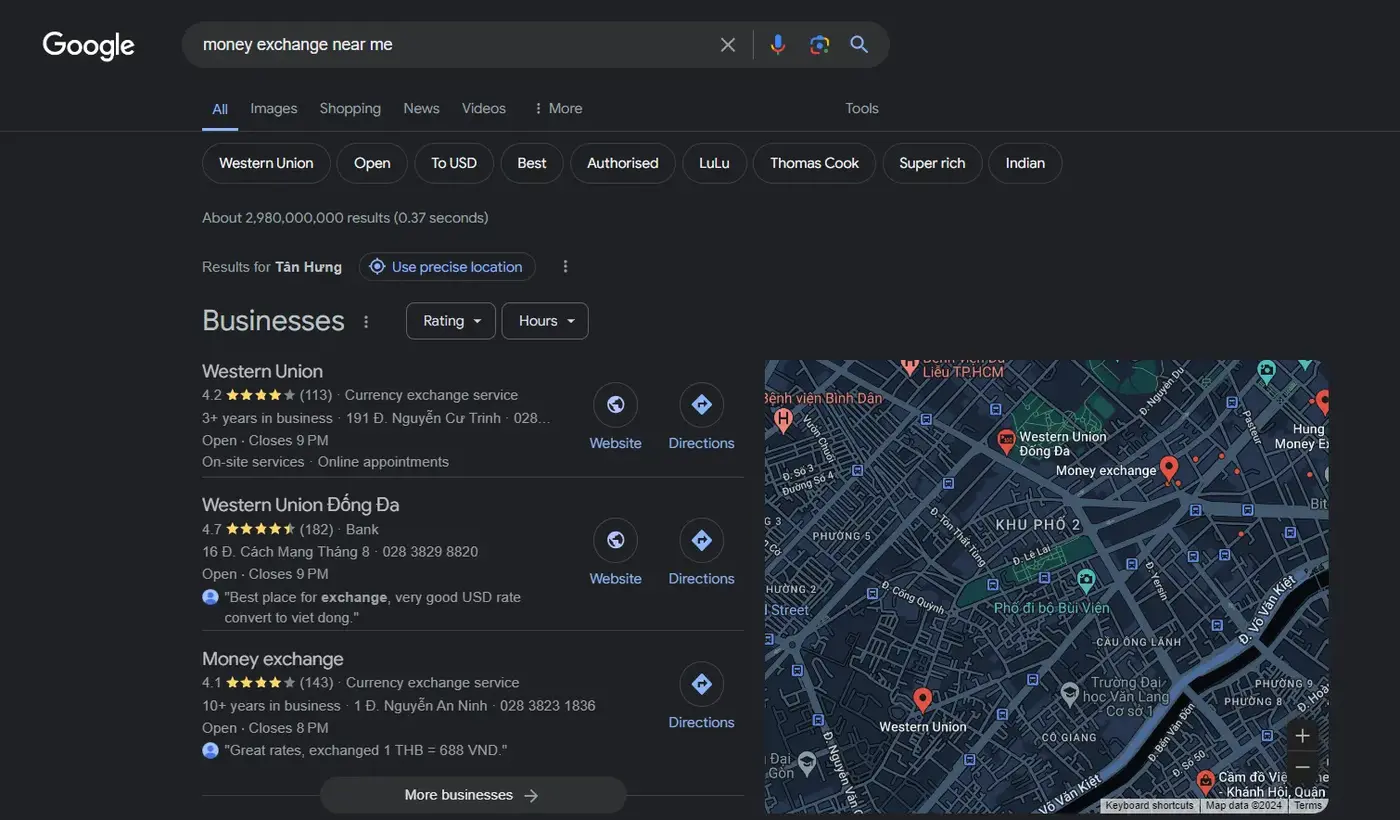This screenshot has width=1400, height=820.
Task: Select the 'To USD' suggestion chip
Action: click(454, 163)
